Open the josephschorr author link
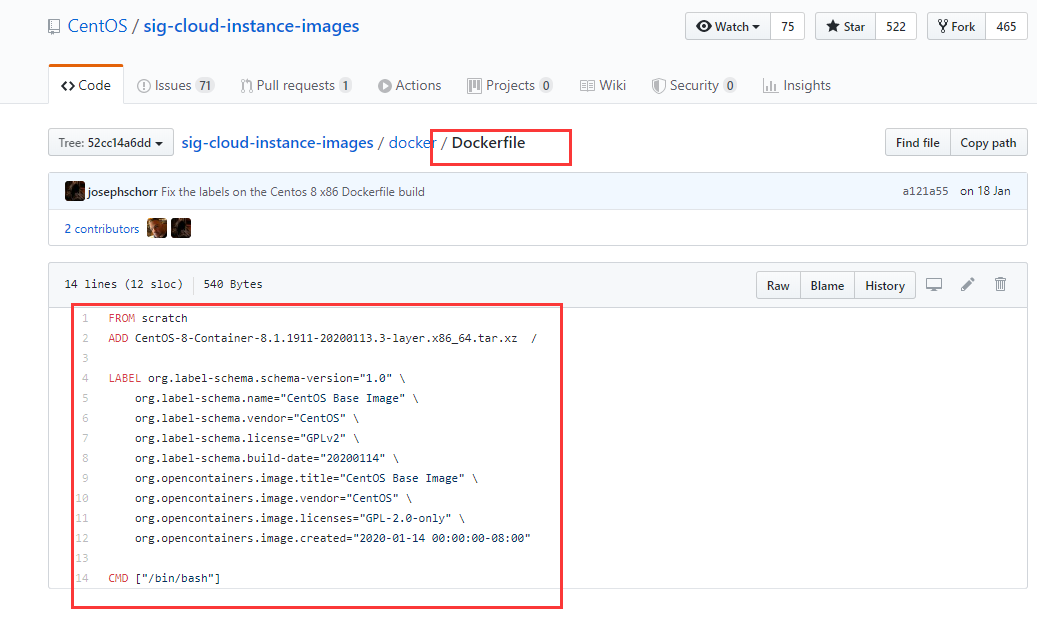Viewport: 1037px width, 622px height. 122,192
